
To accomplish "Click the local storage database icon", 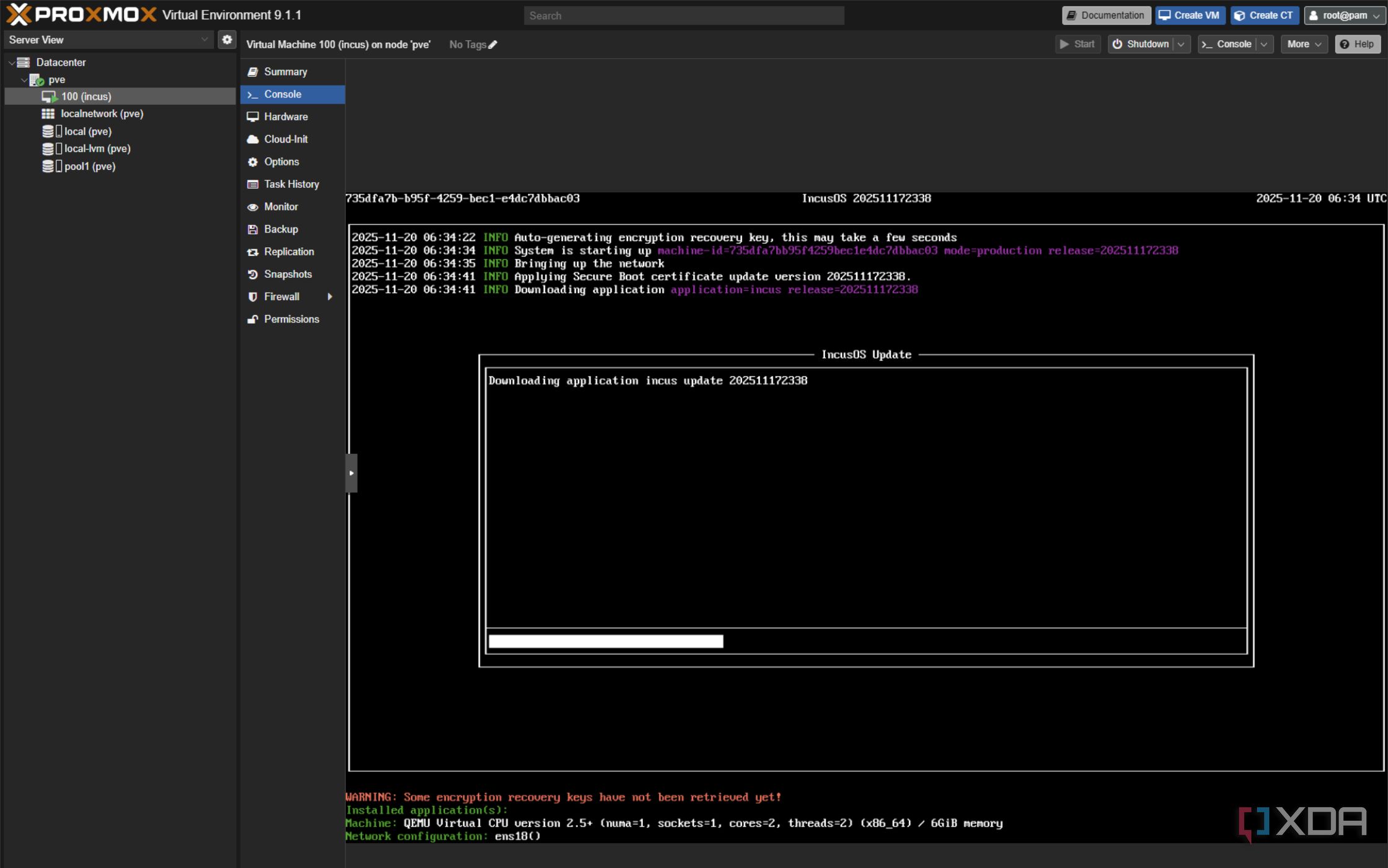I will pos(48,131).
